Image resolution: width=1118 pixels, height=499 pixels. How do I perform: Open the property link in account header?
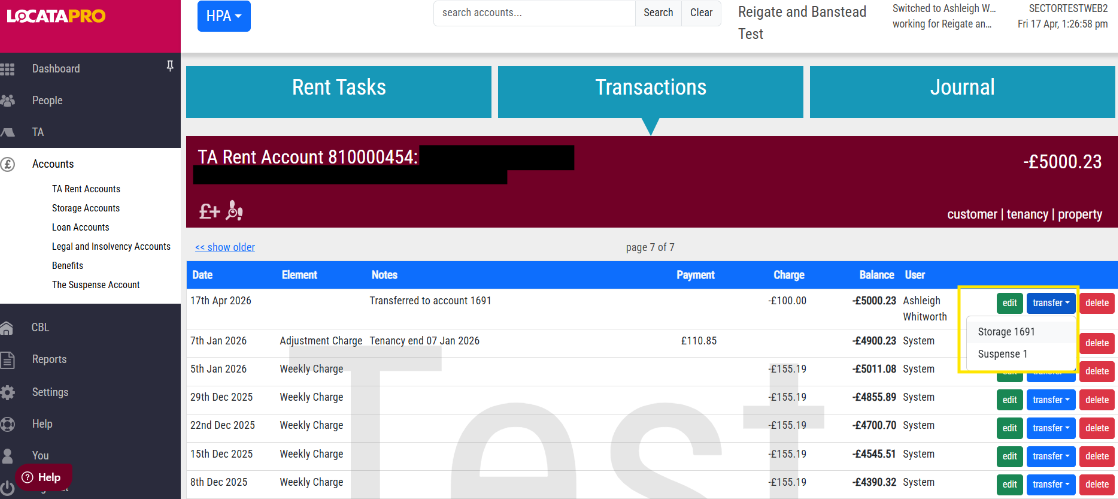(1080, 215)
